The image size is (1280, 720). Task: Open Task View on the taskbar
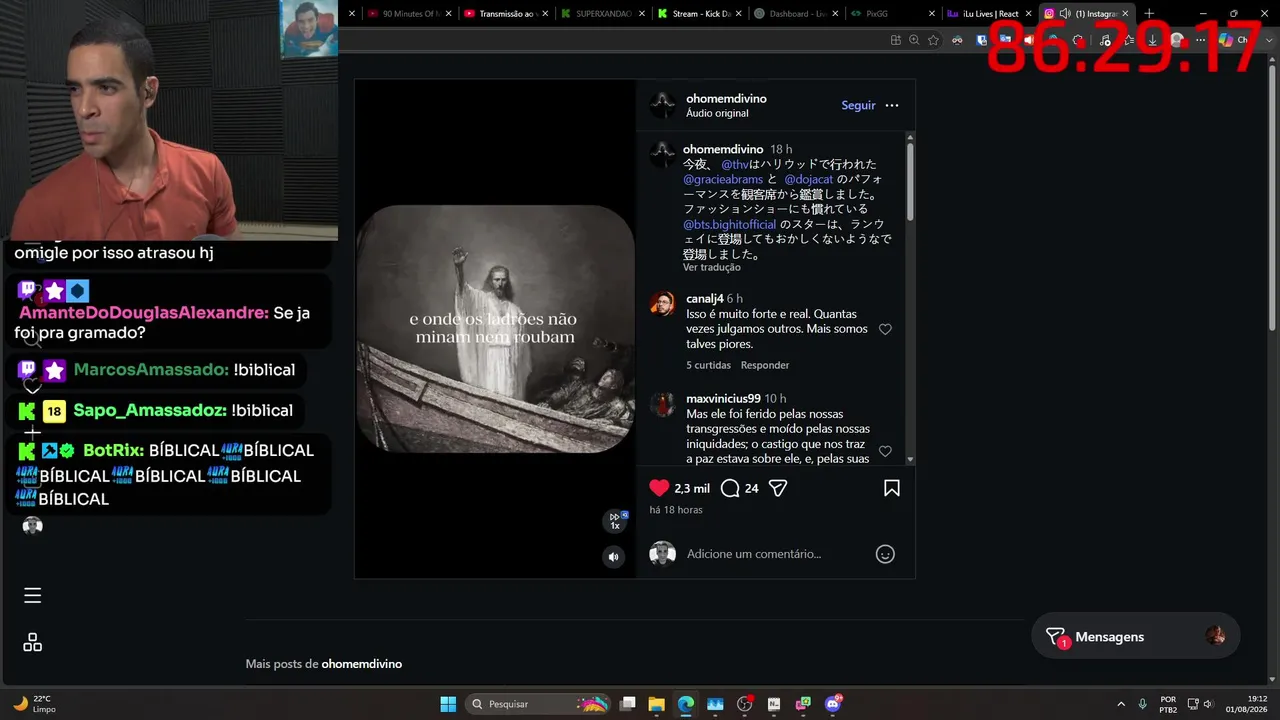(x=627, y=704)
